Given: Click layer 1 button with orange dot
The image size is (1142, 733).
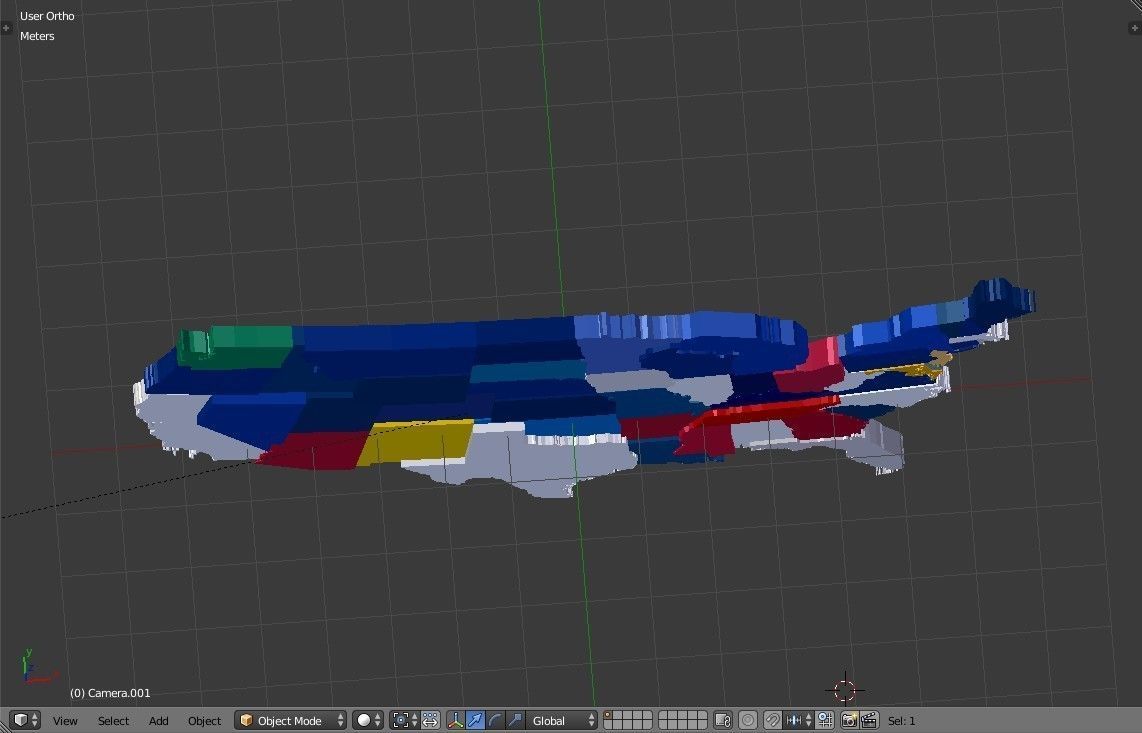Looking at the screenshot, I should [x=608, y=716].
